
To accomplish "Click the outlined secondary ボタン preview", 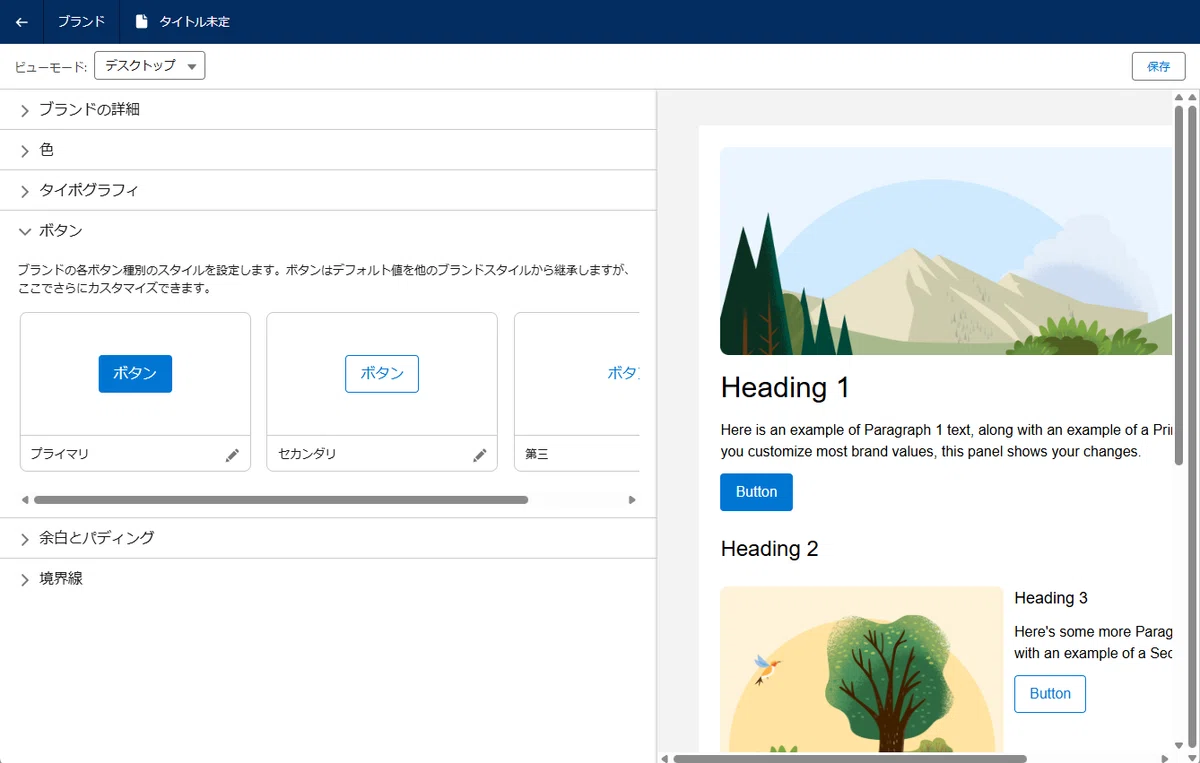I will (382, 373).
